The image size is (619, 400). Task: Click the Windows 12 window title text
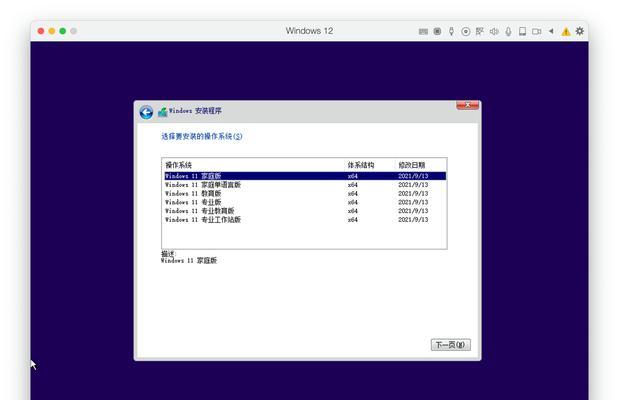pos(309,31)
